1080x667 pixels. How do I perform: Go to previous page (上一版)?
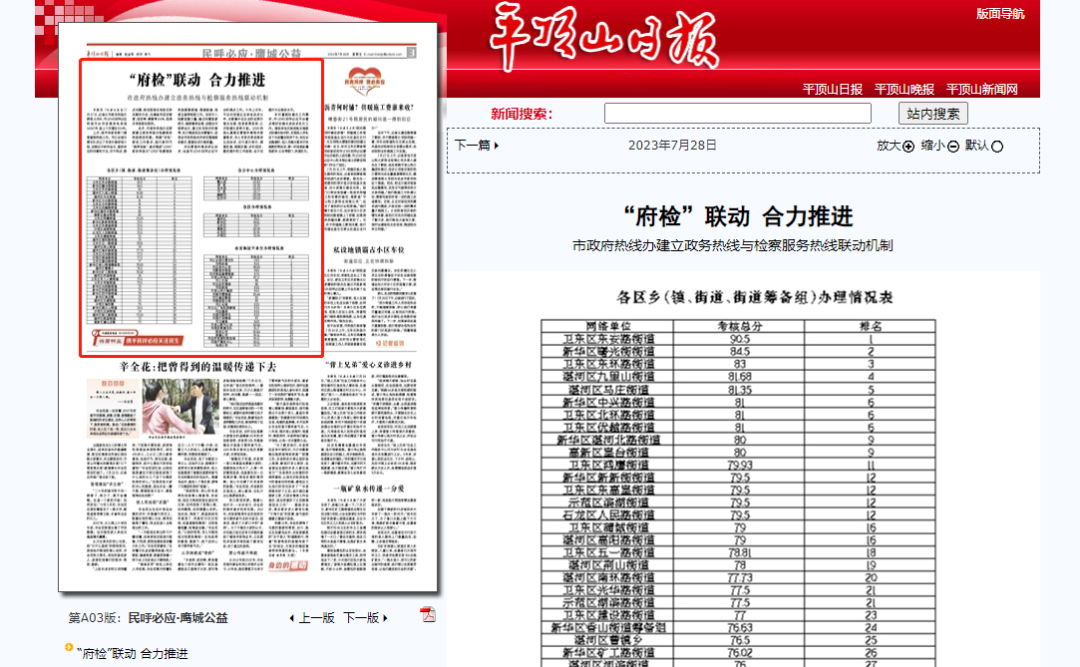[x=312, y=618]
